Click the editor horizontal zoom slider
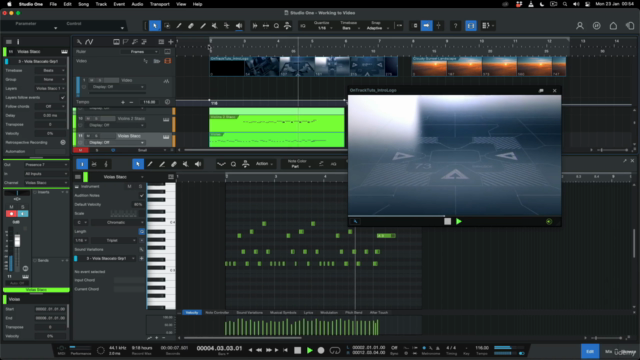The image size is (640, 360). [608, 338]
